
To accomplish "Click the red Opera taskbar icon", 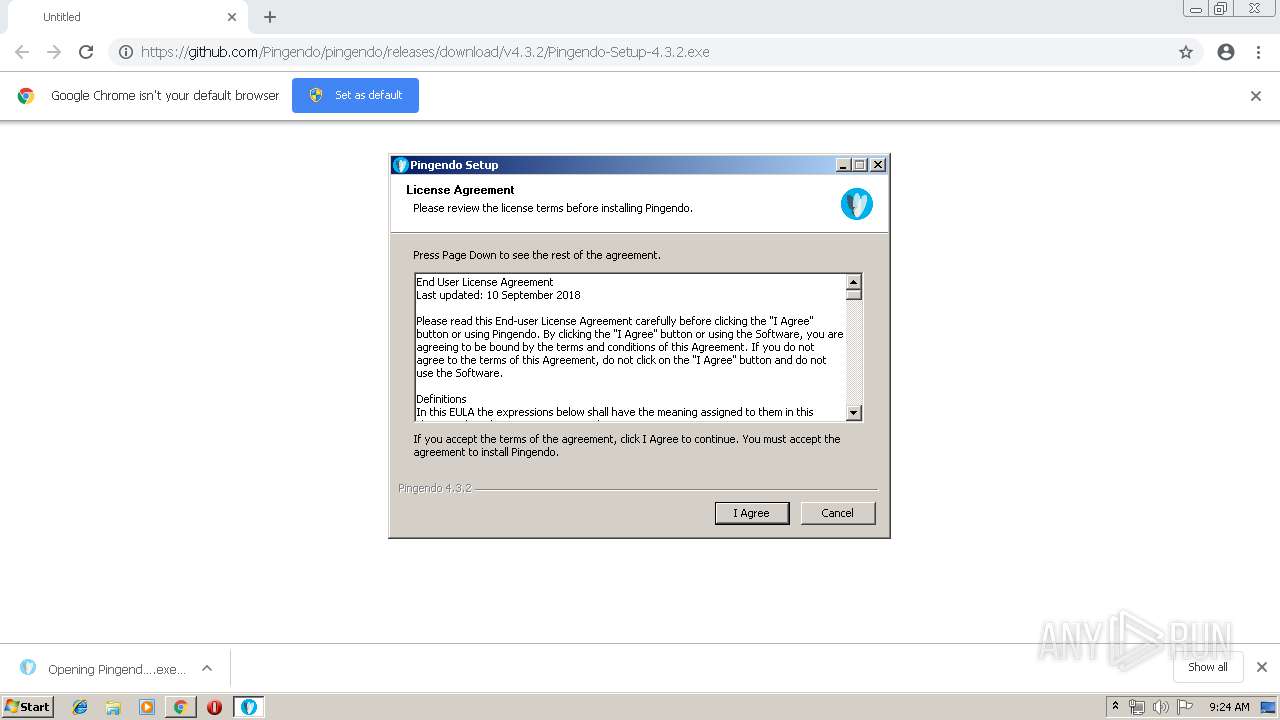I will [214, 707].
